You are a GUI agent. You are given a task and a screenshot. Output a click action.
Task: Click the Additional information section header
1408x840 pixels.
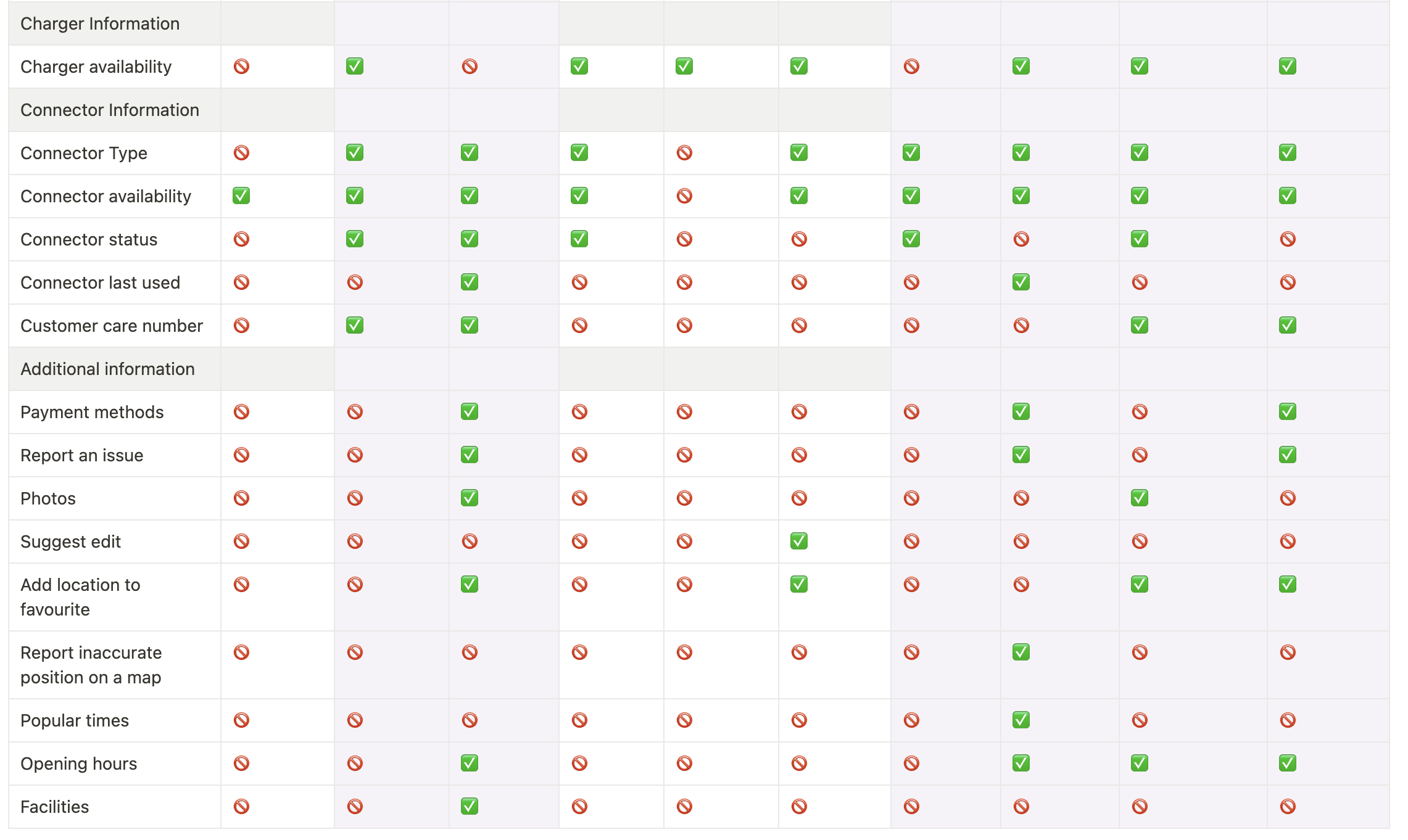point(107,369)
